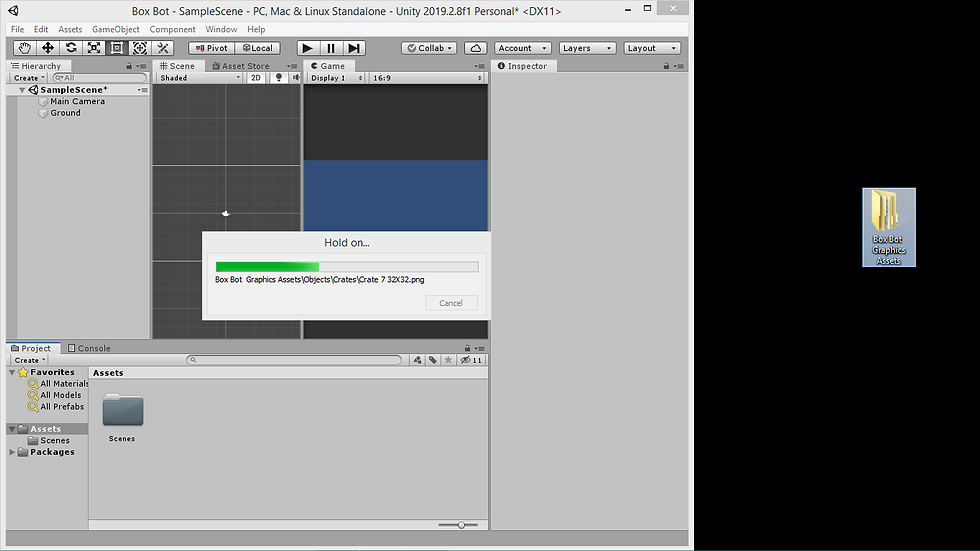Click Search by Type icon in Project
980x551 pixels.
tap(417, 360)
